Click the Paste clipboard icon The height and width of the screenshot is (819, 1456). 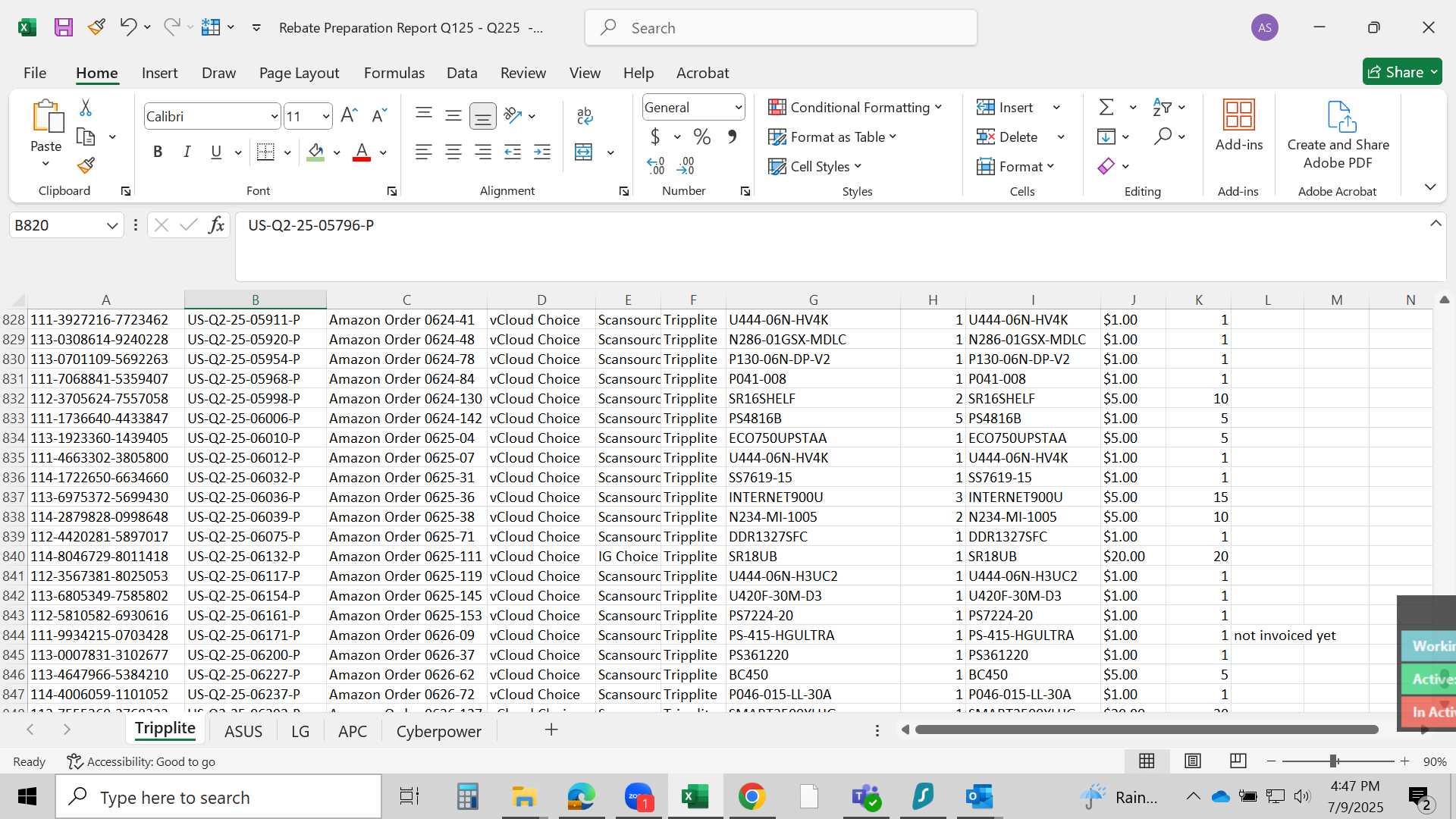pyautogui.click(x=47, y=116)
